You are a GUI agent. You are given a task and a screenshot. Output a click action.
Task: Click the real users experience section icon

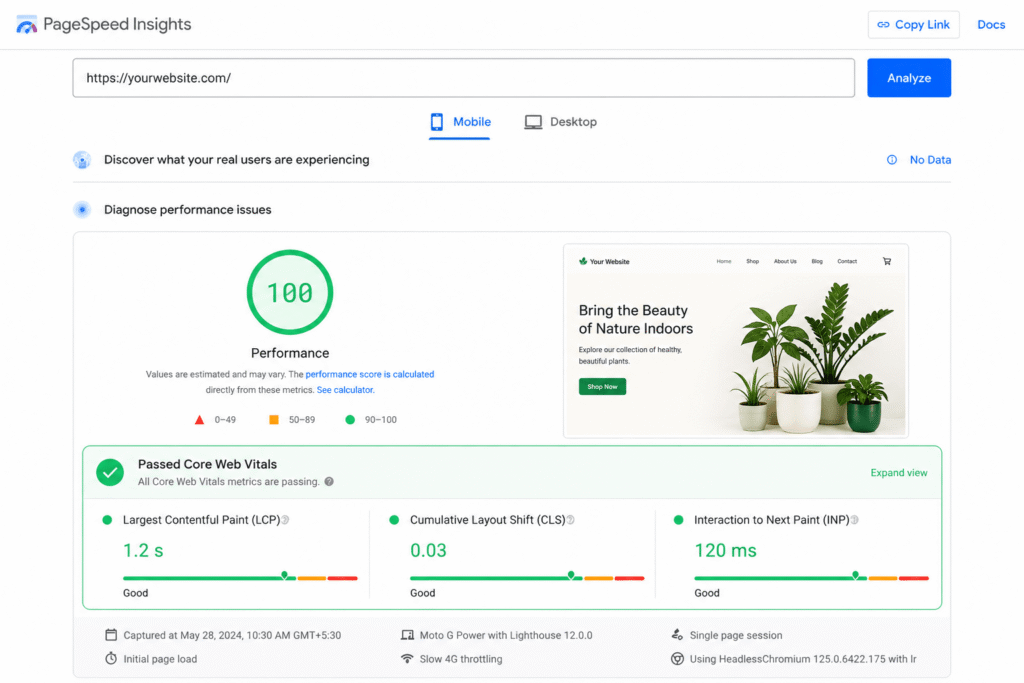click(82, 160)
